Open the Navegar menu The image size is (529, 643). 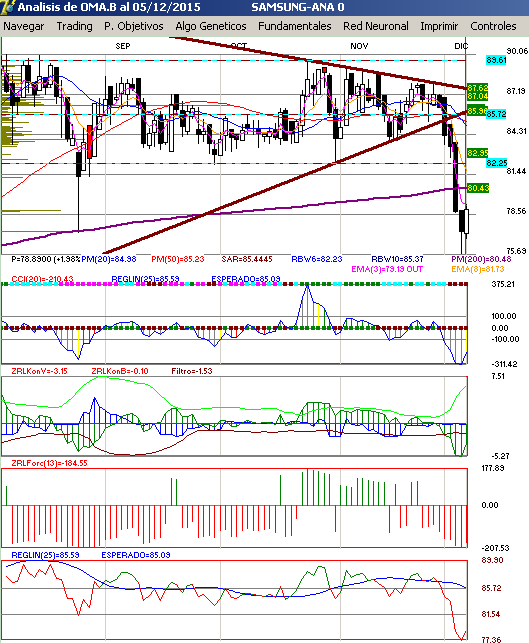click(x=23, y=26)
